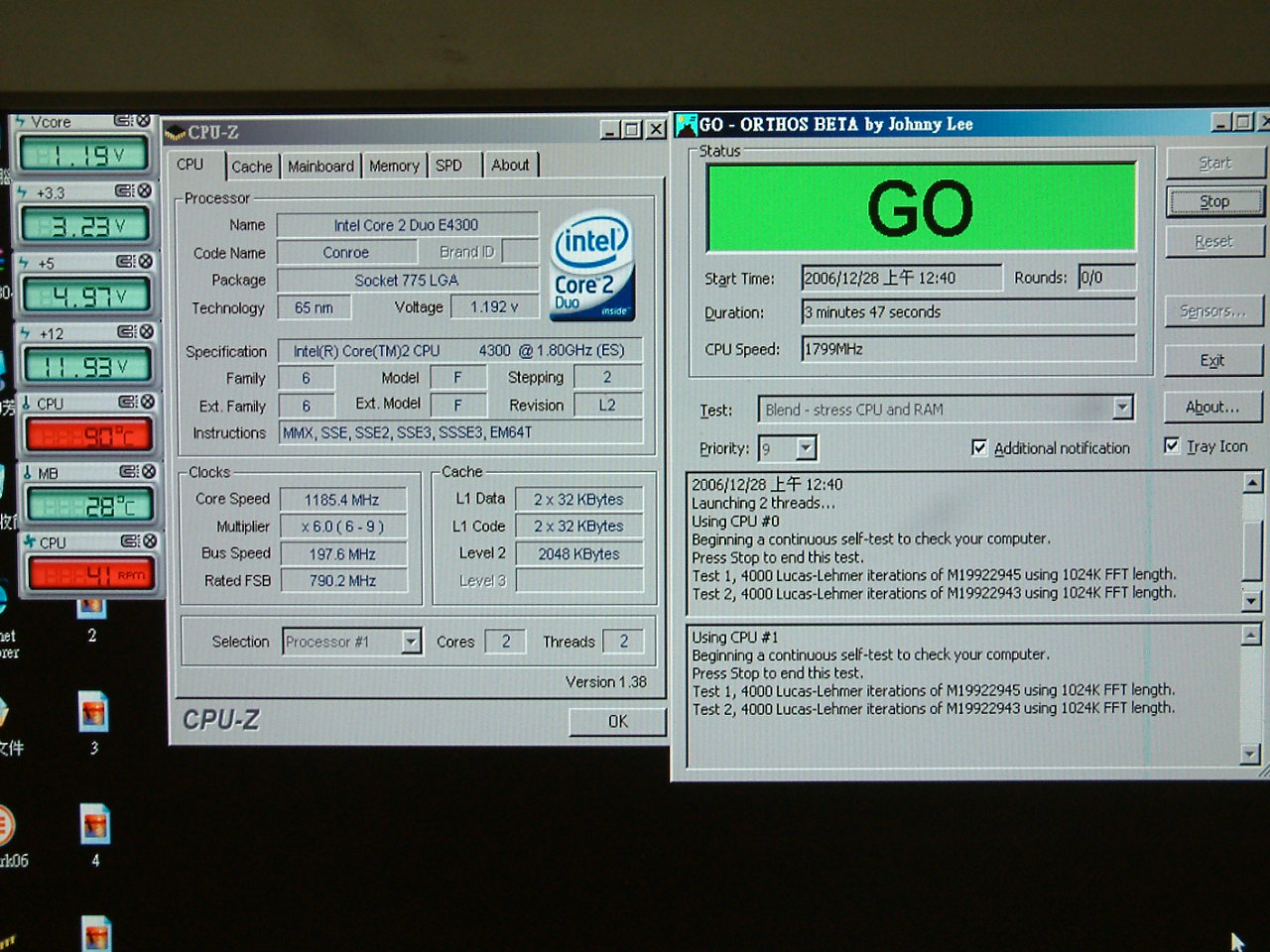Open settings icon on CPU fan widget

pos(130,540)
